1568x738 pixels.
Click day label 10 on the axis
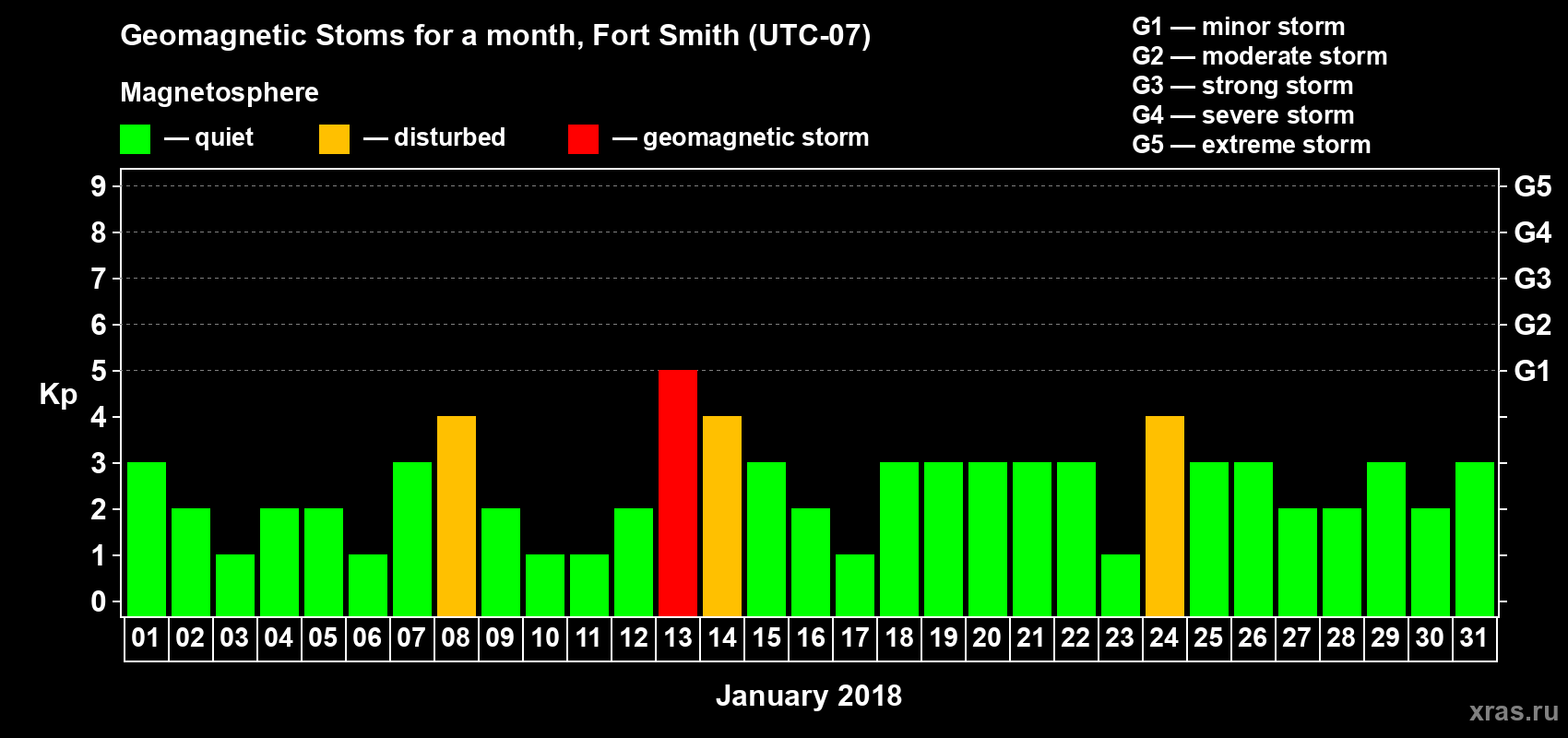[544, 637]
